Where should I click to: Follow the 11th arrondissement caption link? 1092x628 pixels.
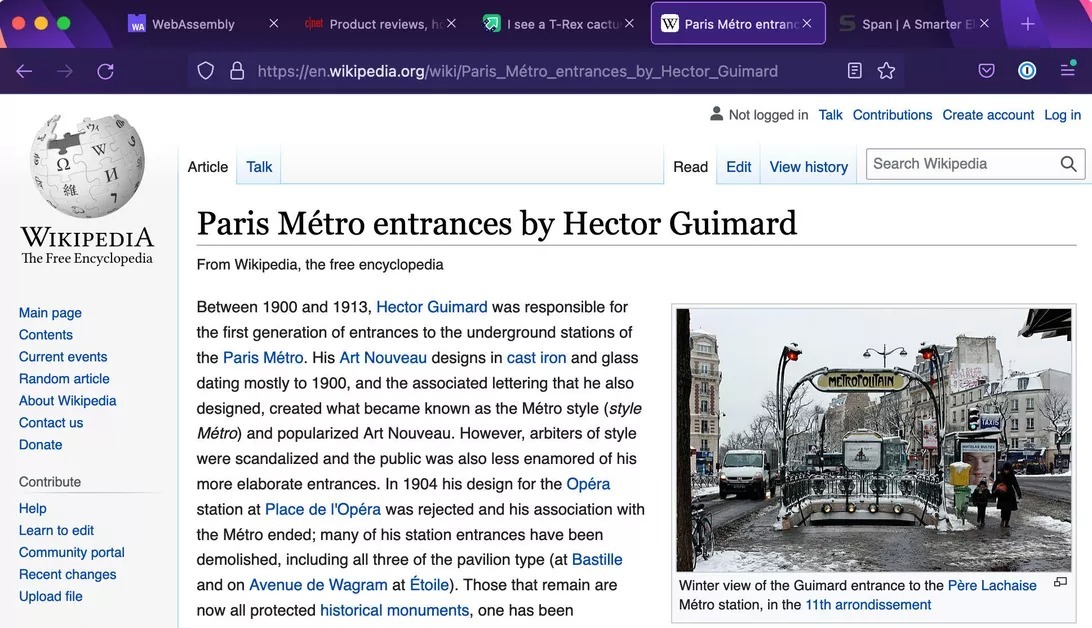coord(868,605)
